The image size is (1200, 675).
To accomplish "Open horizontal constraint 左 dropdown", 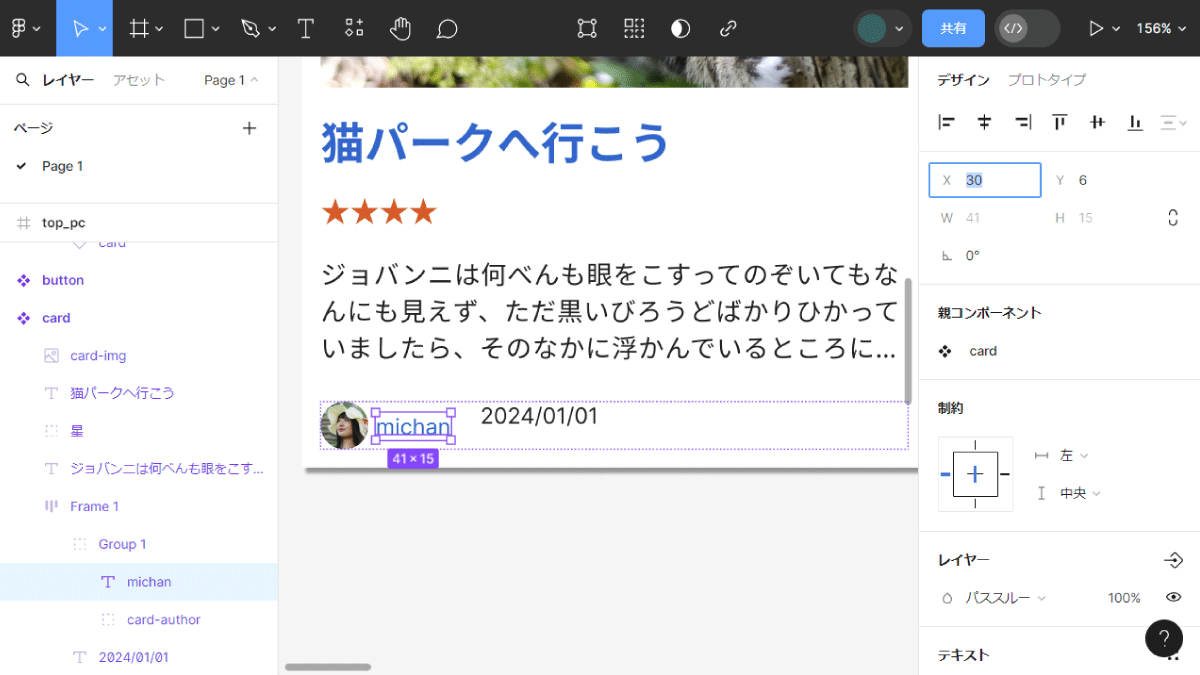I will 1074,455.
